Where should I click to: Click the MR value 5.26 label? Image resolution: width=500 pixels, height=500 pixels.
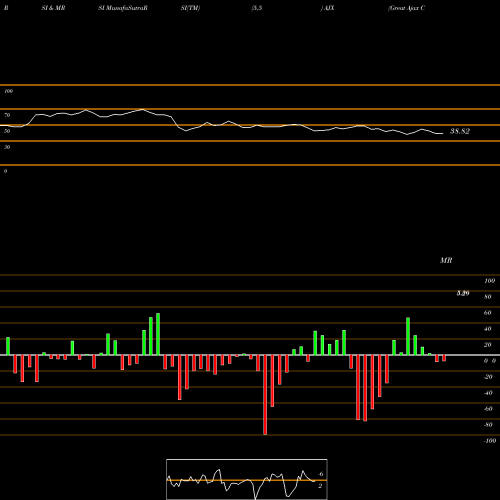pyautogui.click(x=463, y=293)
